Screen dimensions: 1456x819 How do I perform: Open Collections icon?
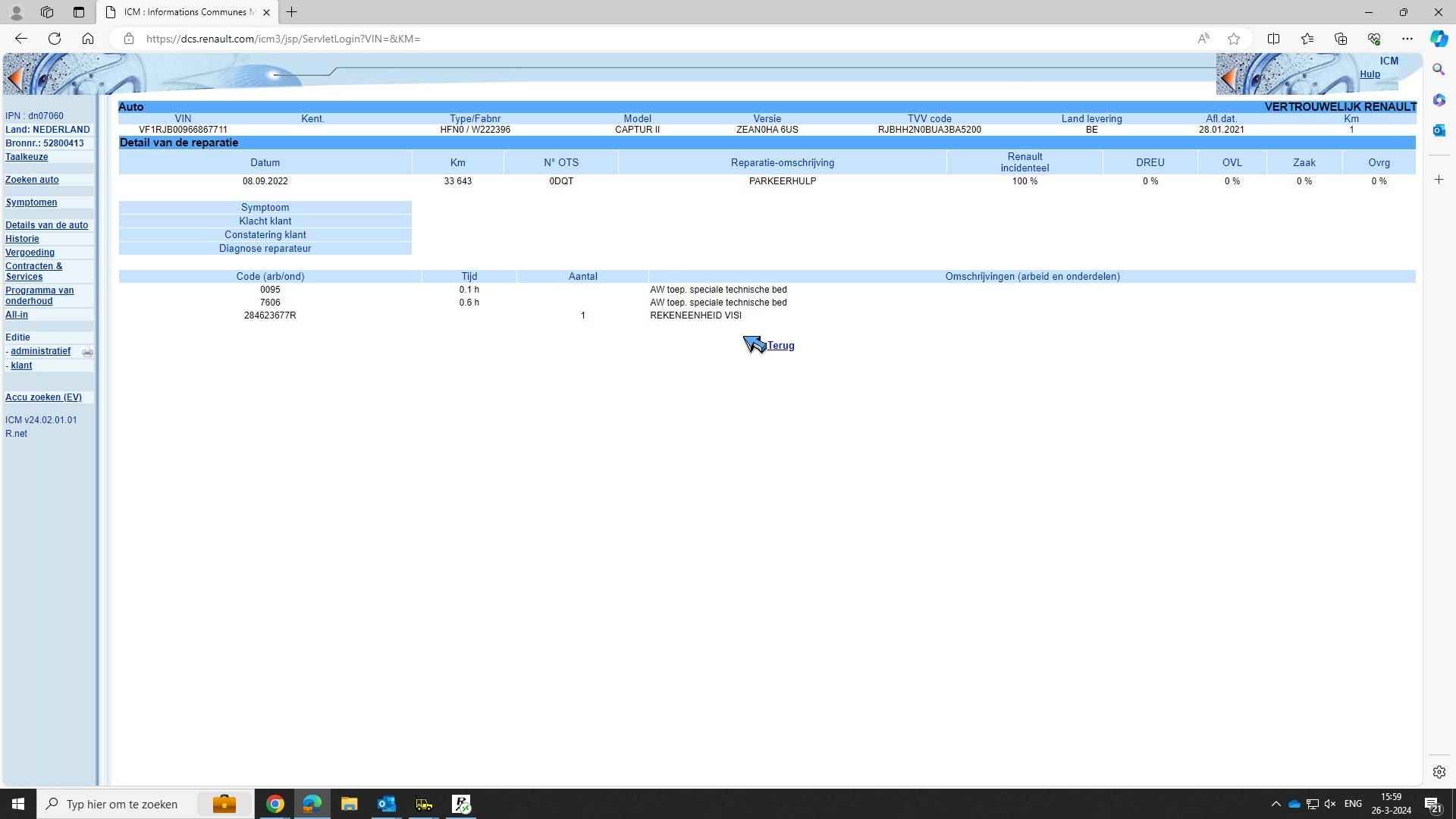(1341, 39)
